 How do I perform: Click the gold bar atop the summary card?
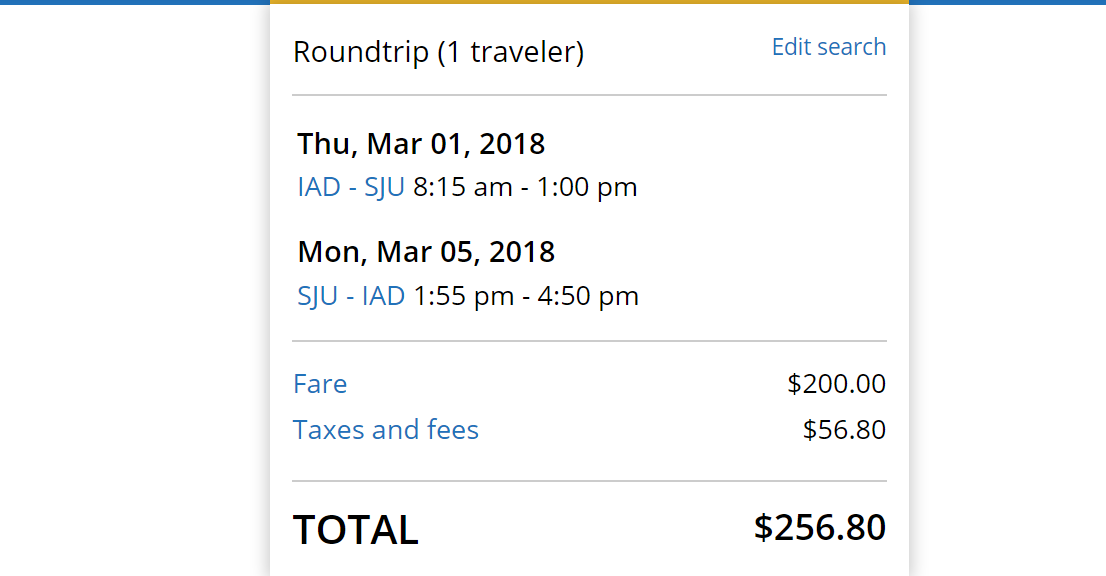click(589, 2)
